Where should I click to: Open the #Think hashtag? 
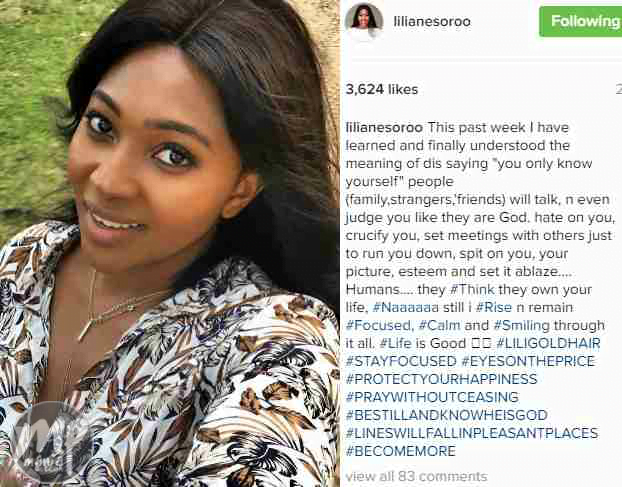click(472, 290)
